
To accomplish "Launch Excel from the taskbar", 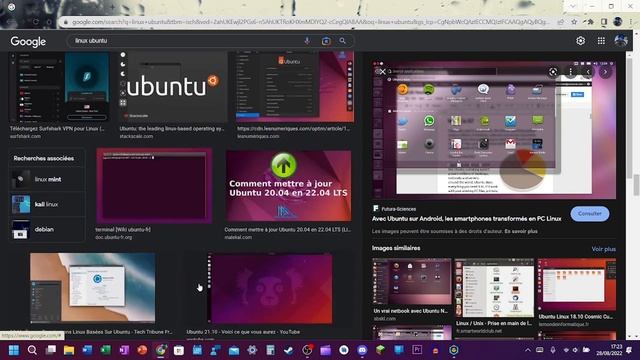I will coord(106,350).
